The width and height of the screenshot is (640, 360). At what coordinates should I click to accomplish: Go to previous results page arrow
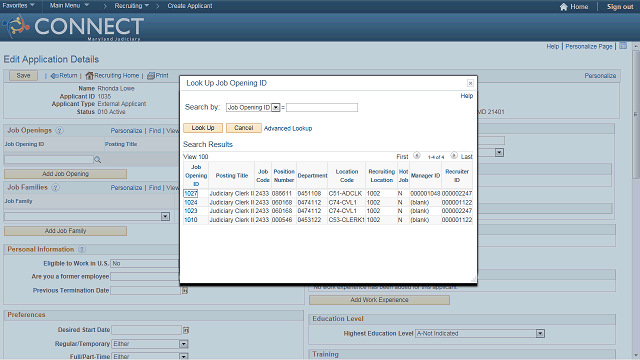pyautogui.click(x=417, y=156)
